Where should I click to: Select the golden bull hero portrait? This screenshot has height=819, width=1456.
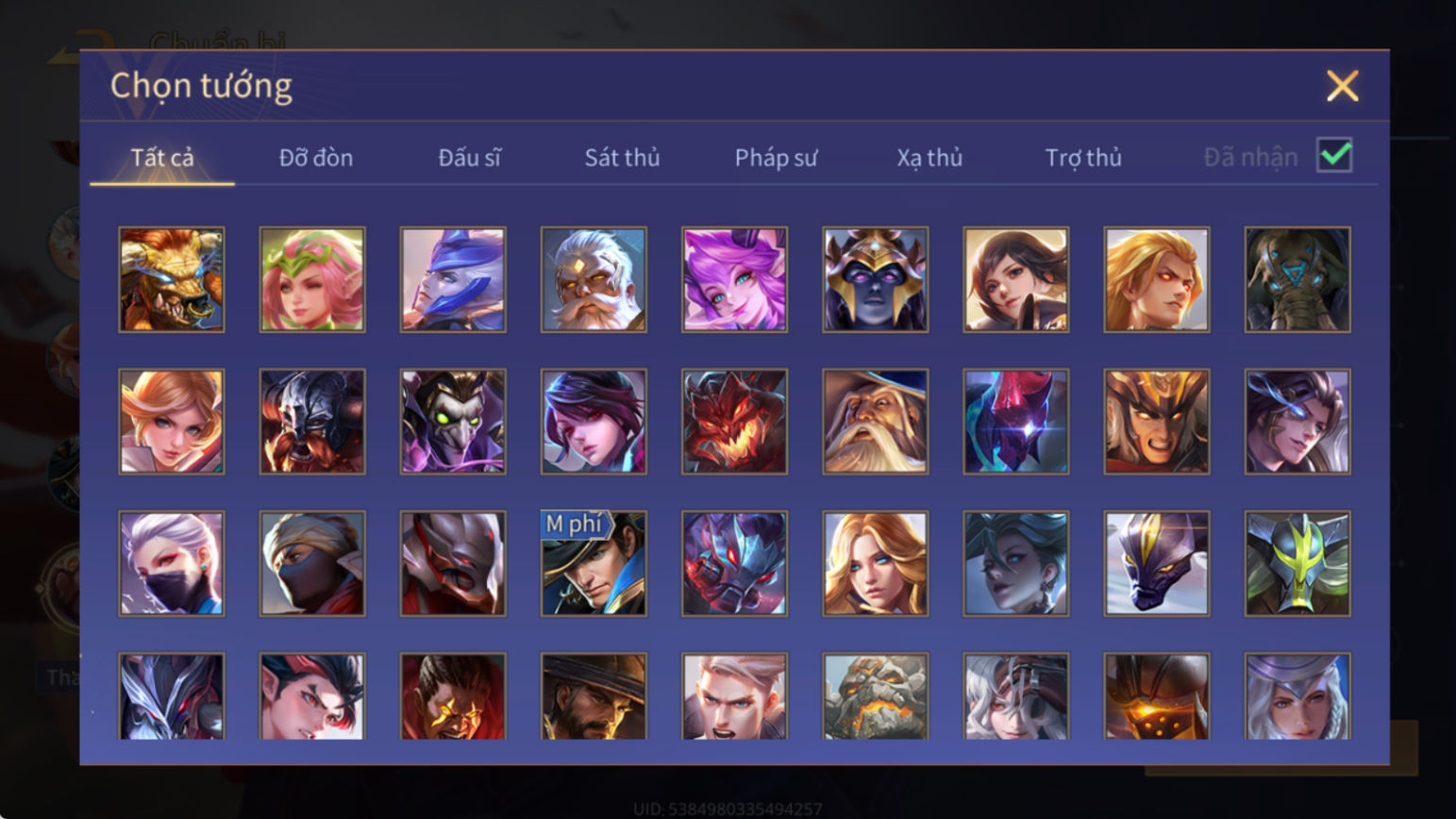(x=172, y=279)
